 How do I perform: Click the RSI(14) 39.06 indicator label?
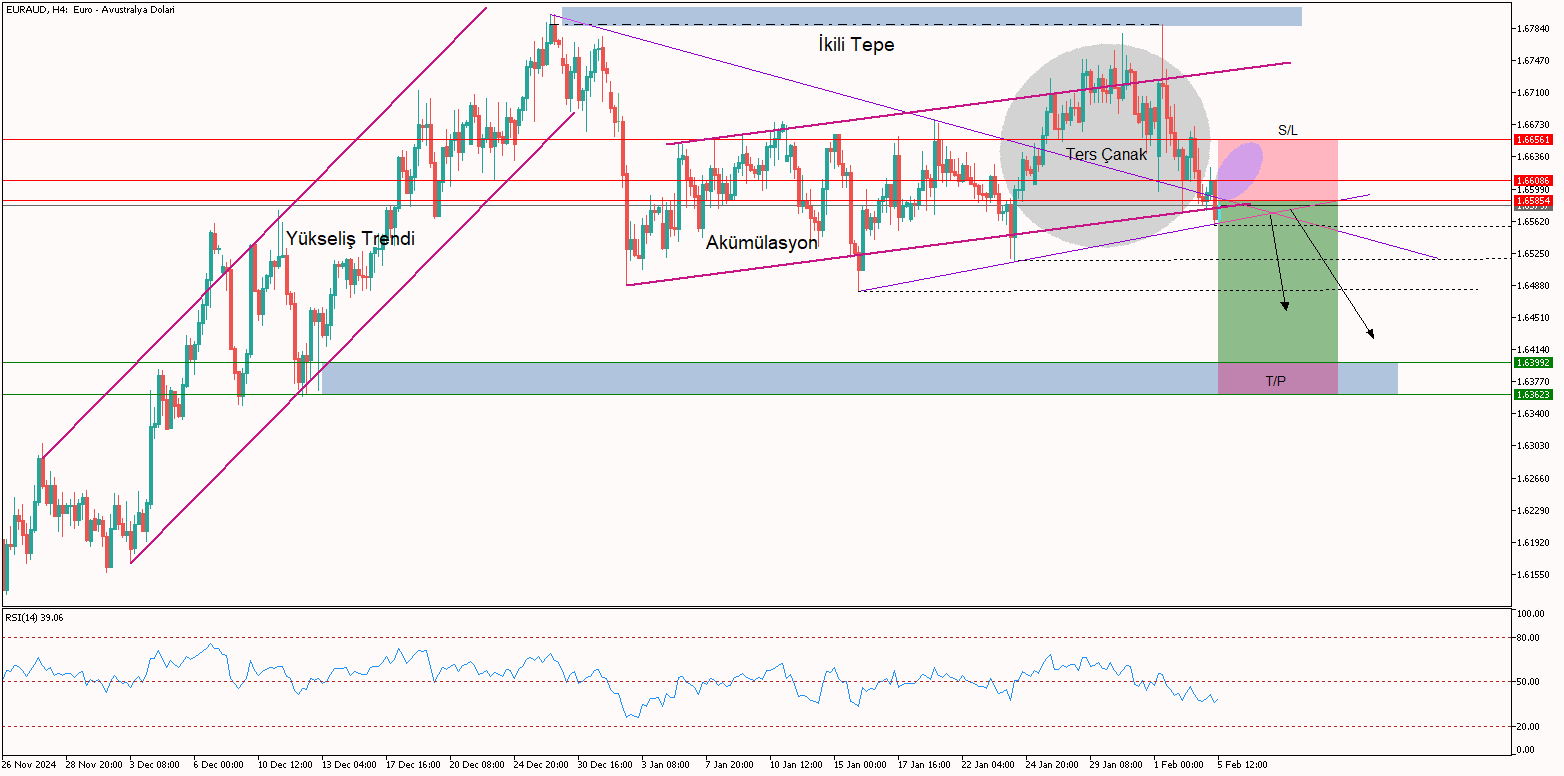pos(35,618)
